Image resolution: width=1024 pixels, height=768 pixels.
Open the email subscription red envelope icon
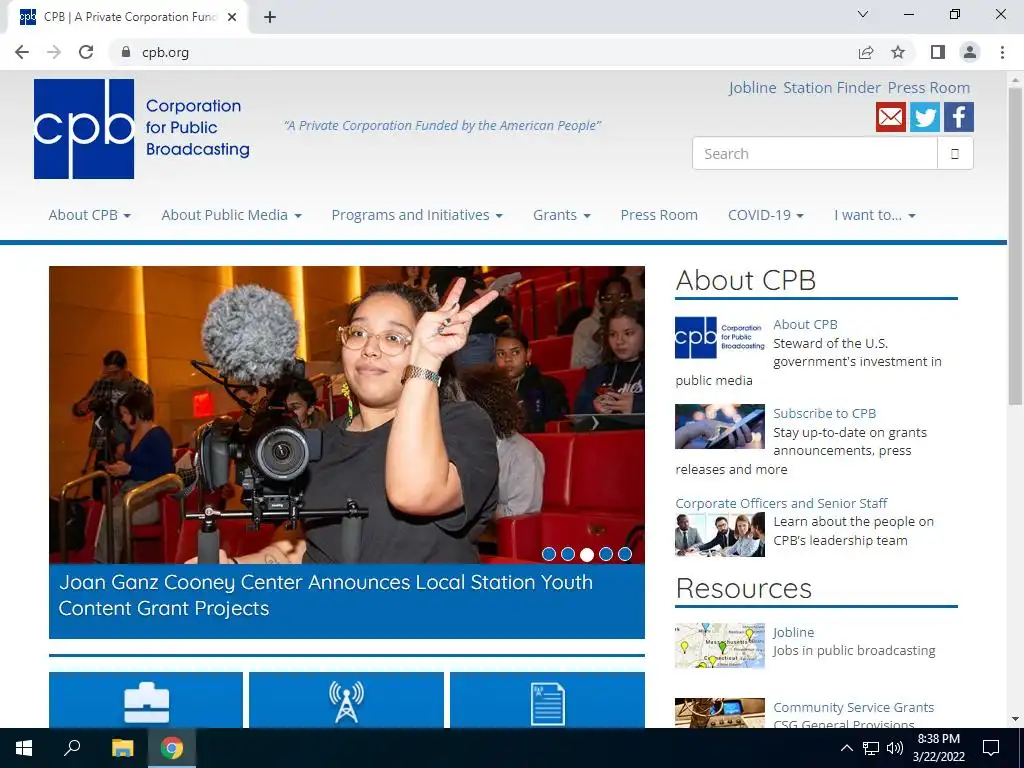click(x=891, y=117)
